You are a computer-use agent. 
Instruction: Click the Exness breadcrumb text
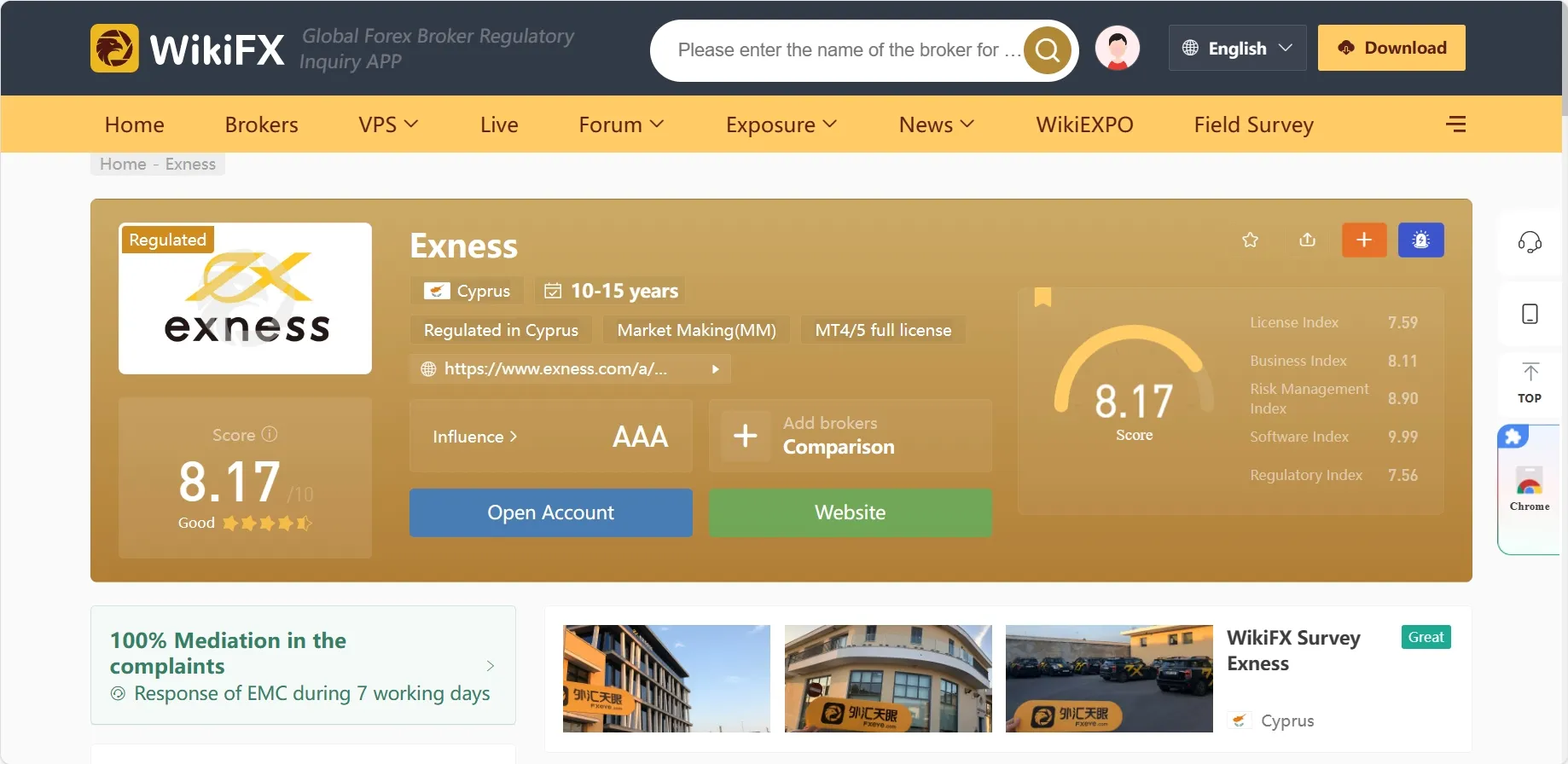click(x=190, y=164)
